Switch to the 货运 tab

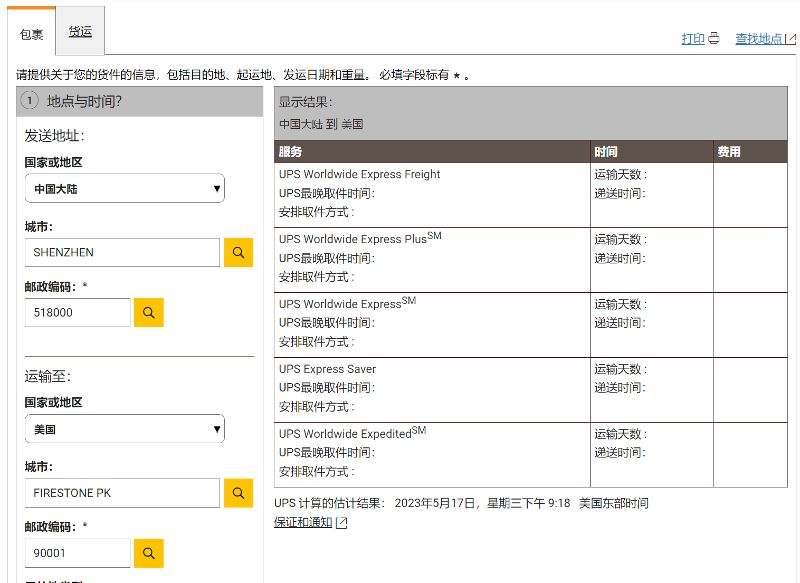(x=80, y=31)
